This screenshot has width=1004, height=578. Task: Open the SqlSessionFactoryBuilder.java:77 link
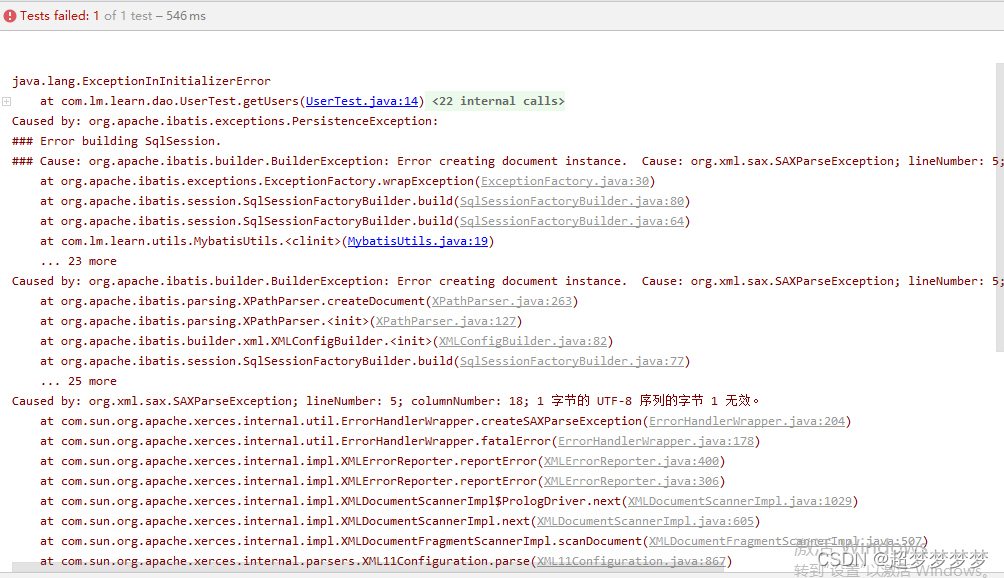tap(572, 361)
